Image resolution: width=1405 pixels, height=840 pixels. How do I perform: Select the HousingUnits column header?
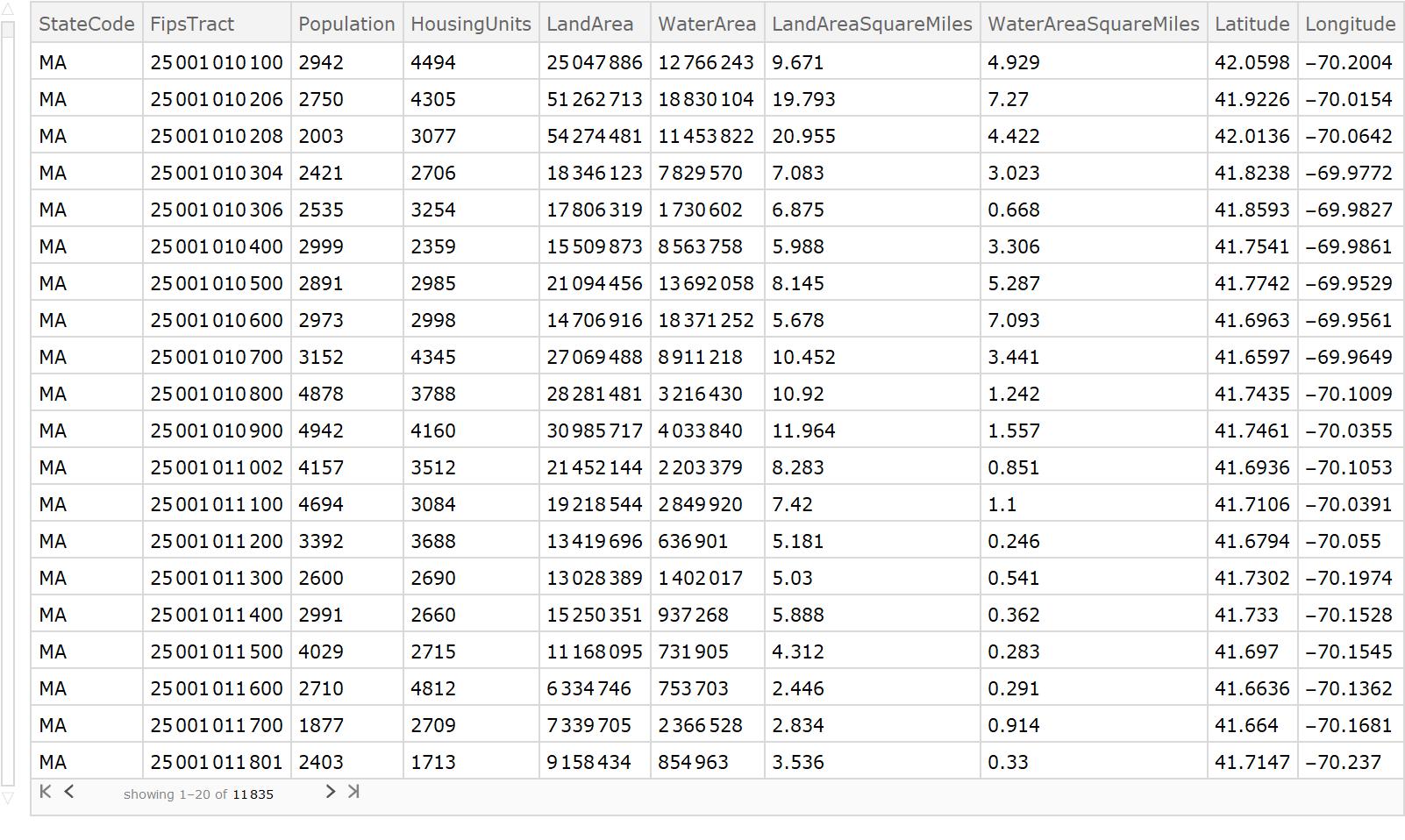[471, 24]
